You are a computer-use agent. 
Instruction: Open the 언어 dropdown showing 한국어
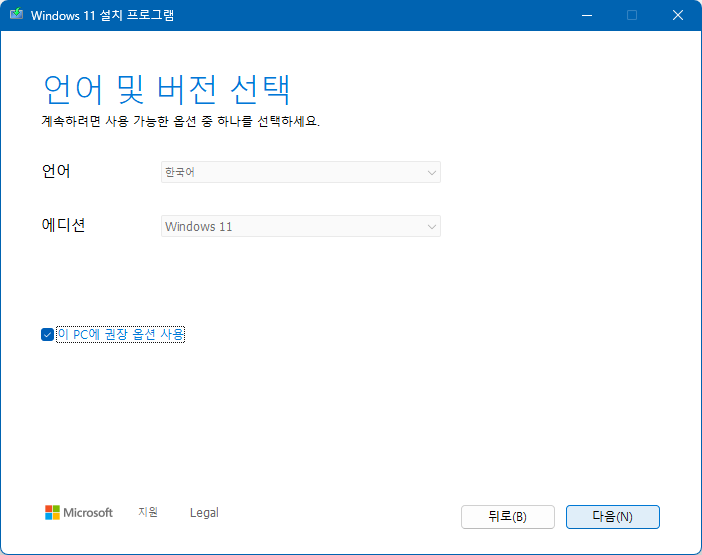point(301,172)
